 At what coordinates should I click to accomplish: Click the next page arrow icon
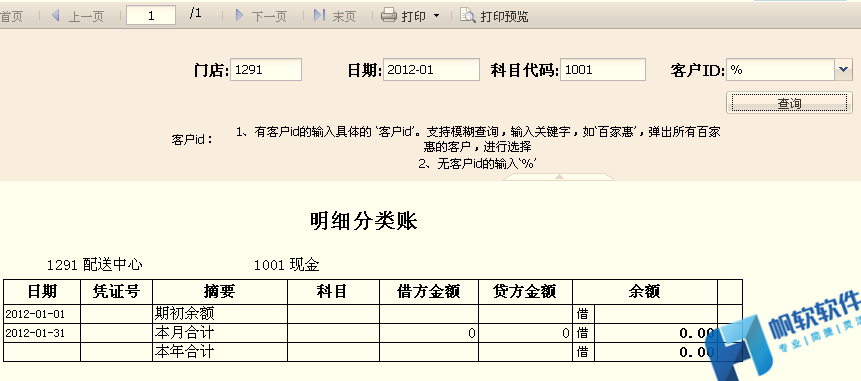(239, 15)
